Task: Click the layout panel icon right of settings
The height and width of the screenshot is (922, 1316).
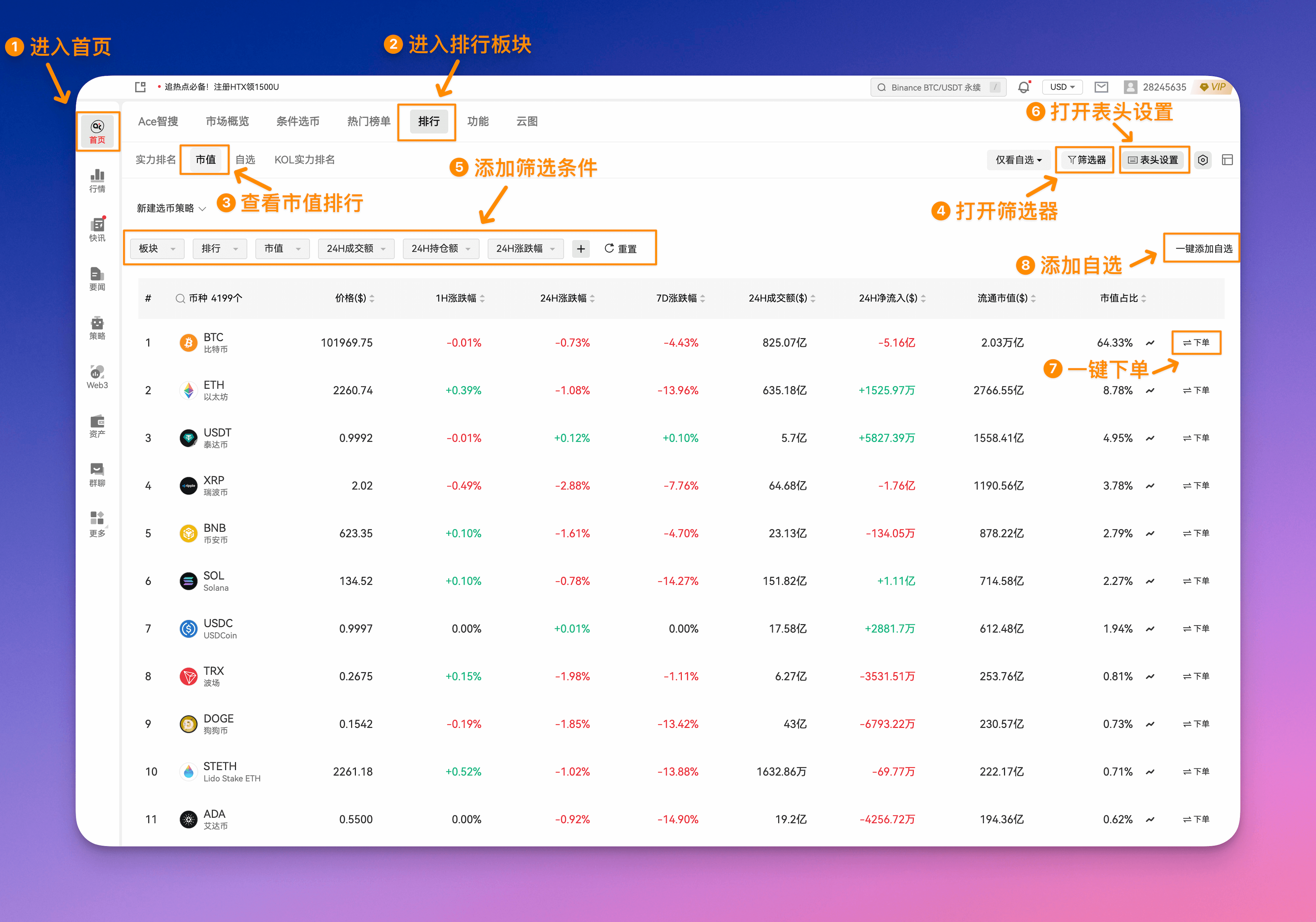Action: coord(1227,160)
